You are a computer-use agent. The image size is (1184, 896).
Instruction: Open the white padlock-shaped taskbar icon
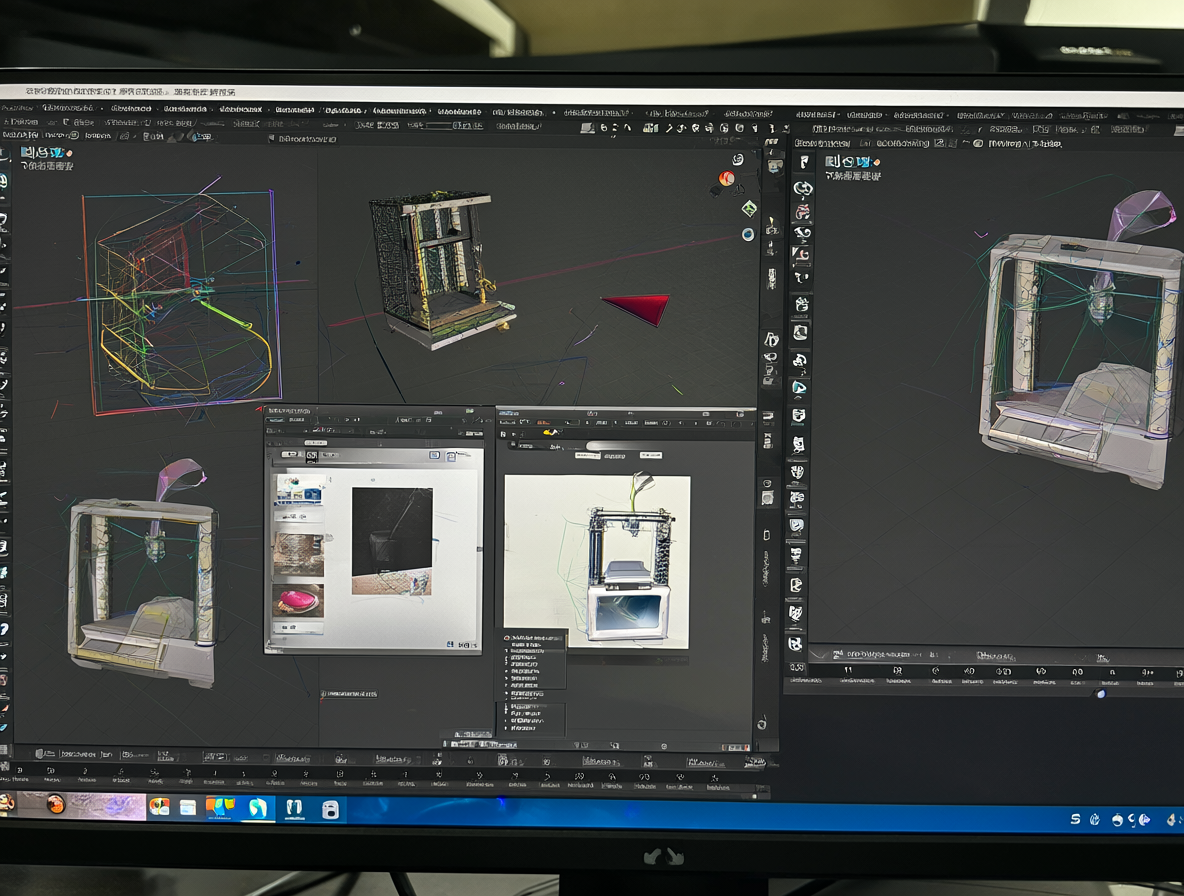[x=330, y=809]
